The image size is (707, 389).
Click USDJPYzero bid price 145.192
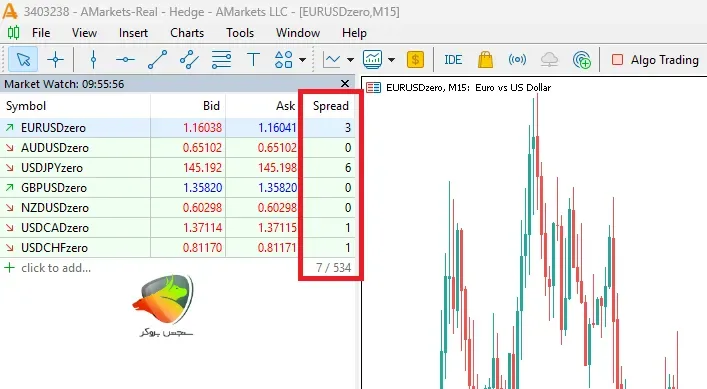(202, 168)
